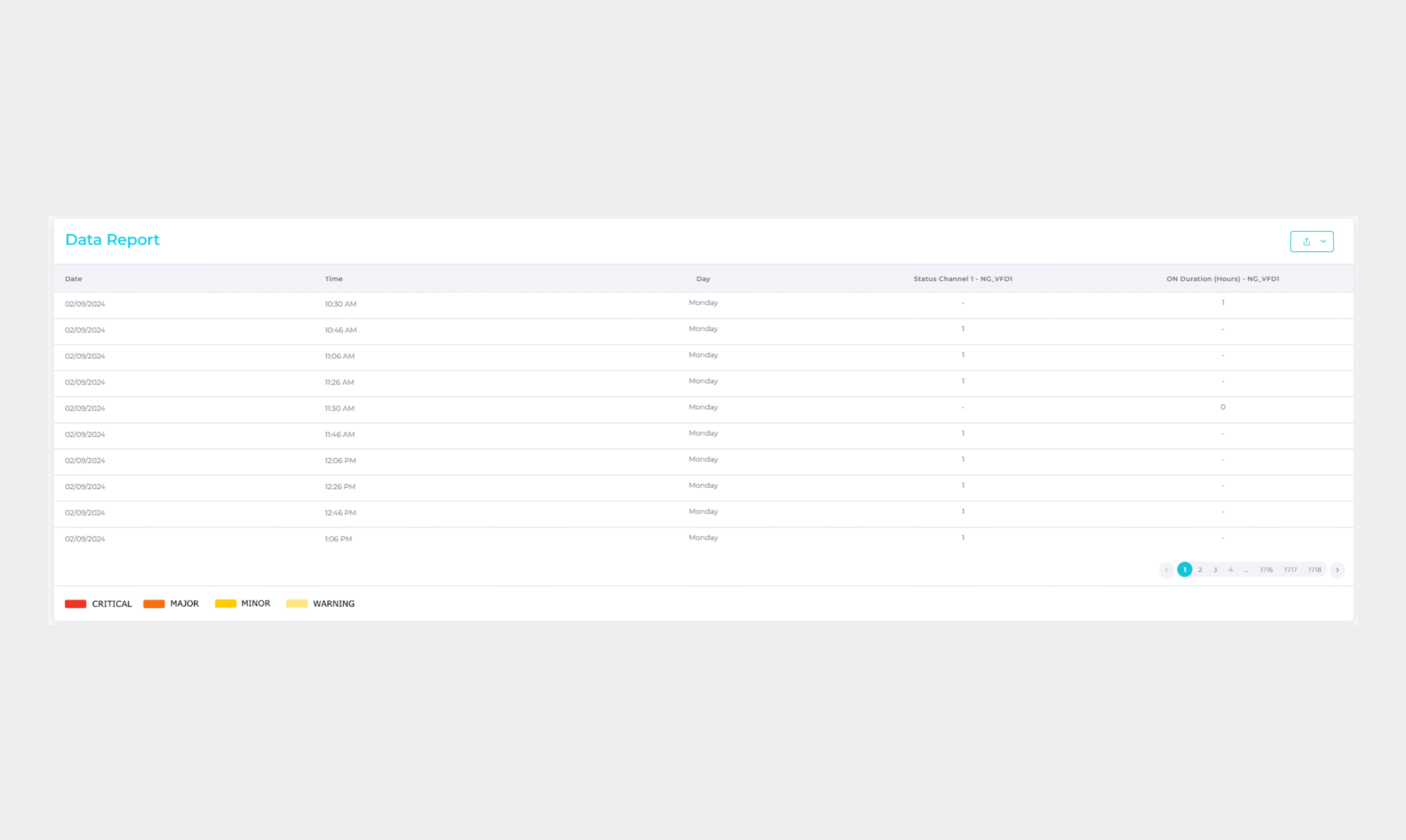
Task: Click the Time column header
Action: pyautogui.click(x=333, y=279)
